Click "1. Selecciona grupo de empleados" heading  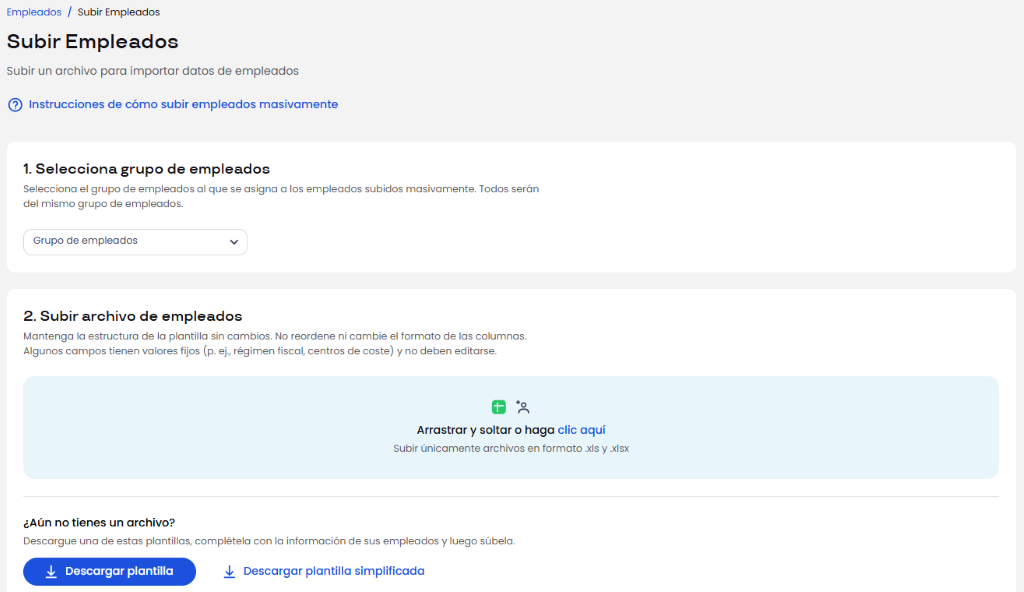click(146, 169)
